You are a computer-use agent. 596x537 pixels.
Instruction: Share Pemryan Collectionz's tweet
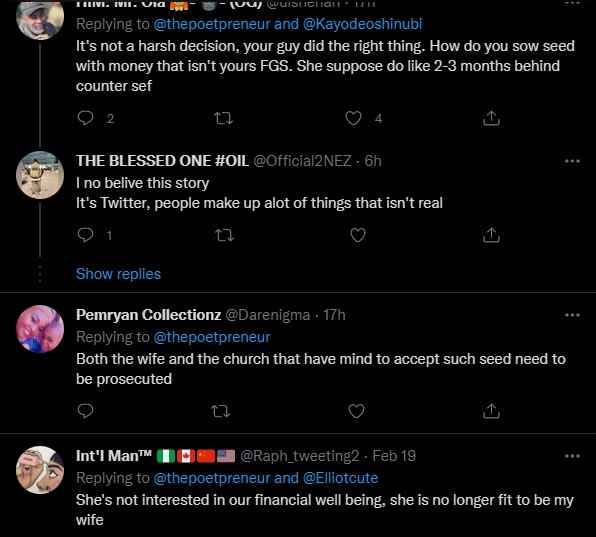[491, 411]
